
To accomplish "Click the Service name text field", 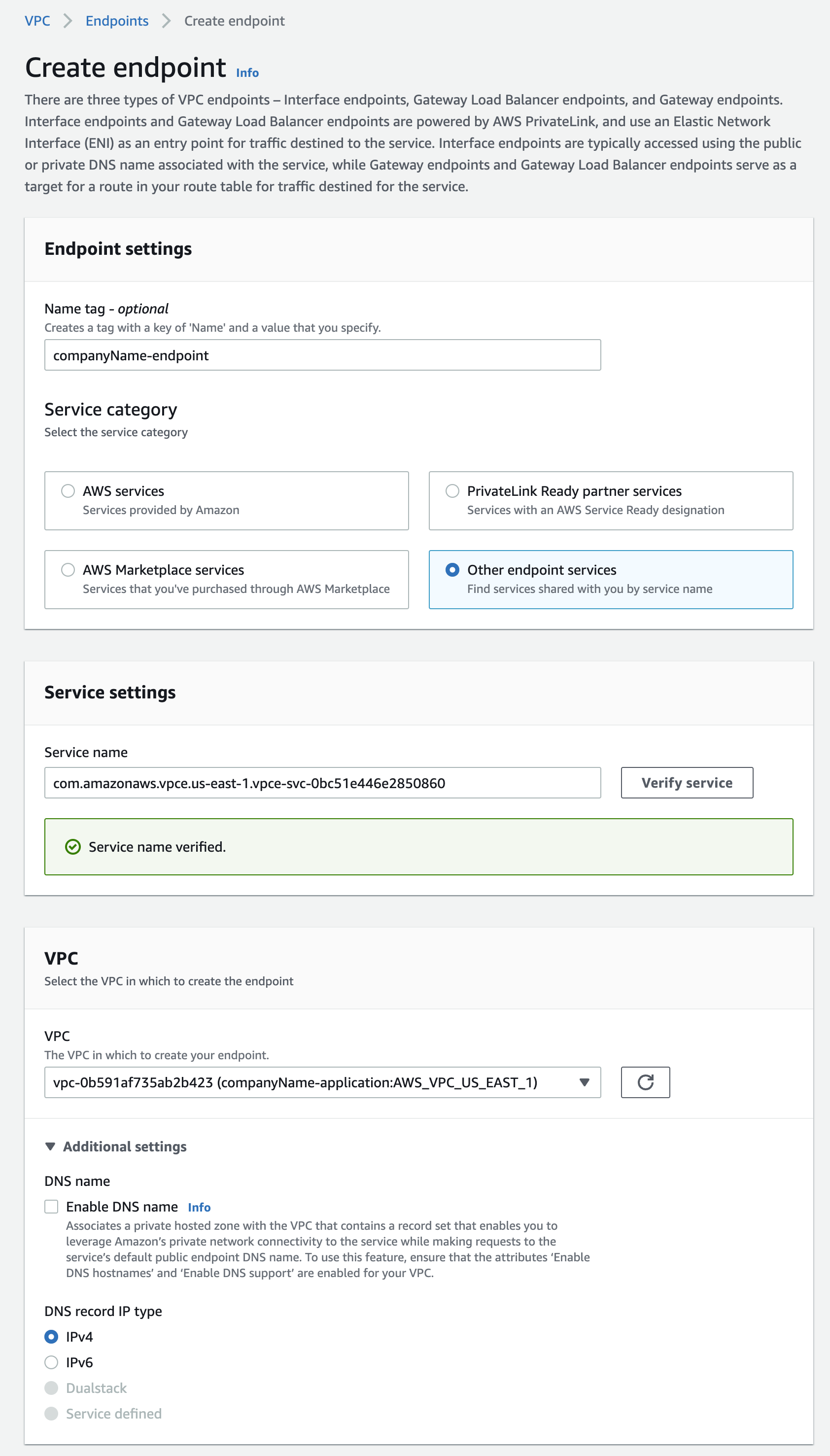I will pos(322,782).
